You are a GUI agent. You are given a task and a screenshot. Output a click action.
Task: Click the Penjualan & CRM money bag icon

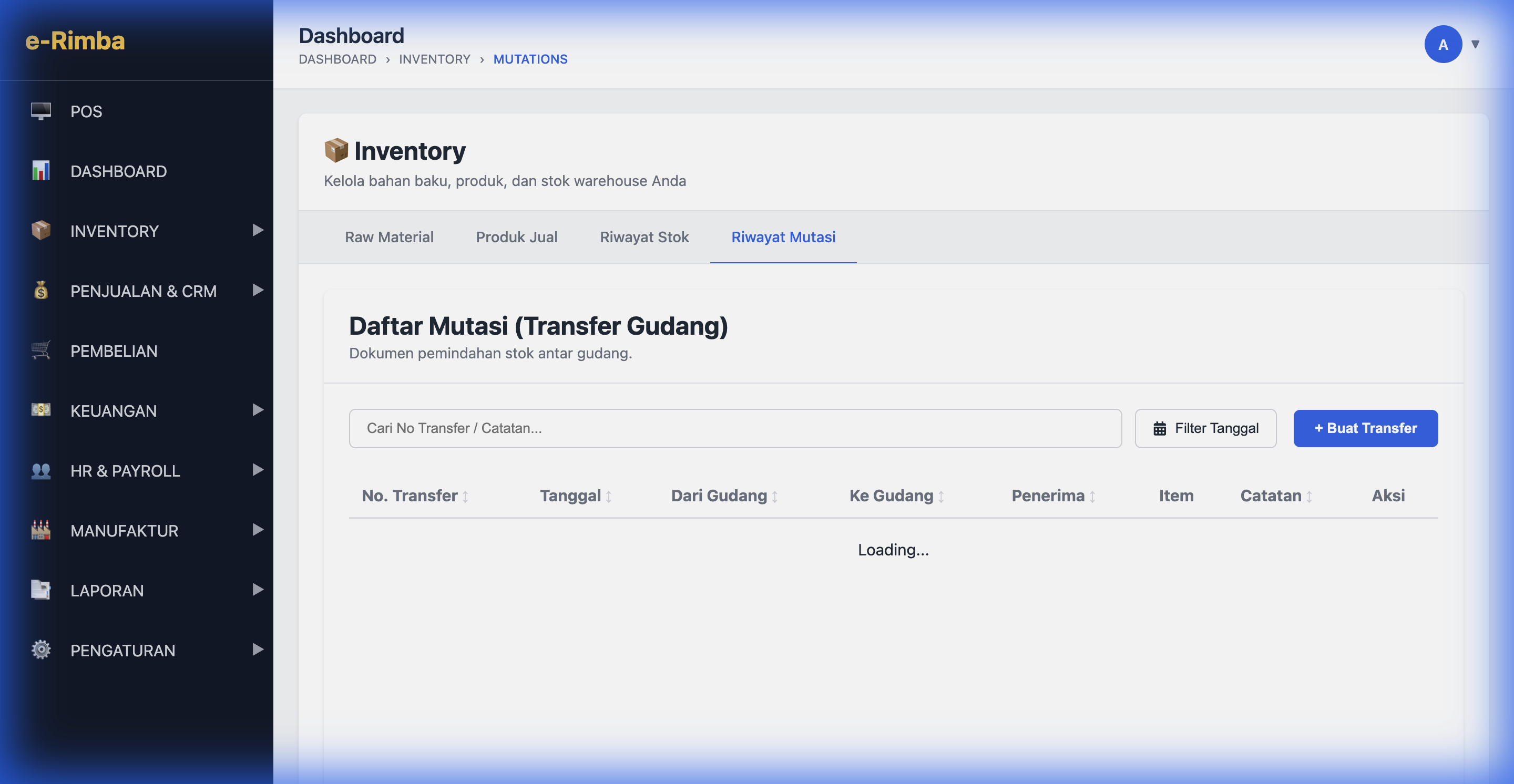coord(40,291)
